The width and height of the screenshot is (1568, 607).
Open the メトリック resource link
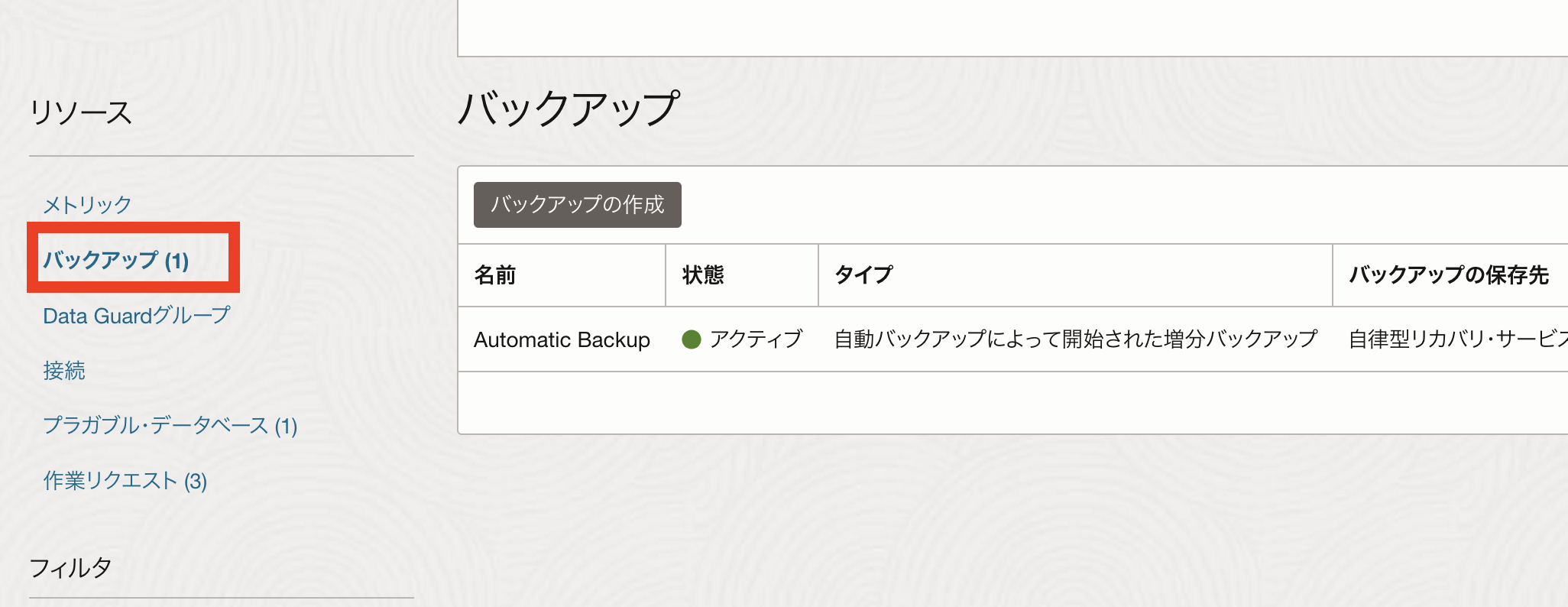(x=87, y=205)
